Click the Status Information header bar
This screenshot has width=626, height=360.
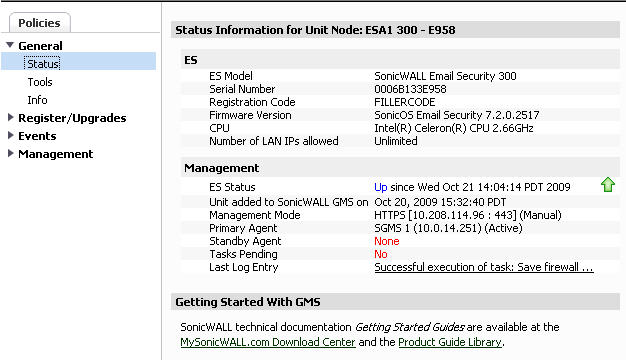pyautogui.click(x=395, y=30)
